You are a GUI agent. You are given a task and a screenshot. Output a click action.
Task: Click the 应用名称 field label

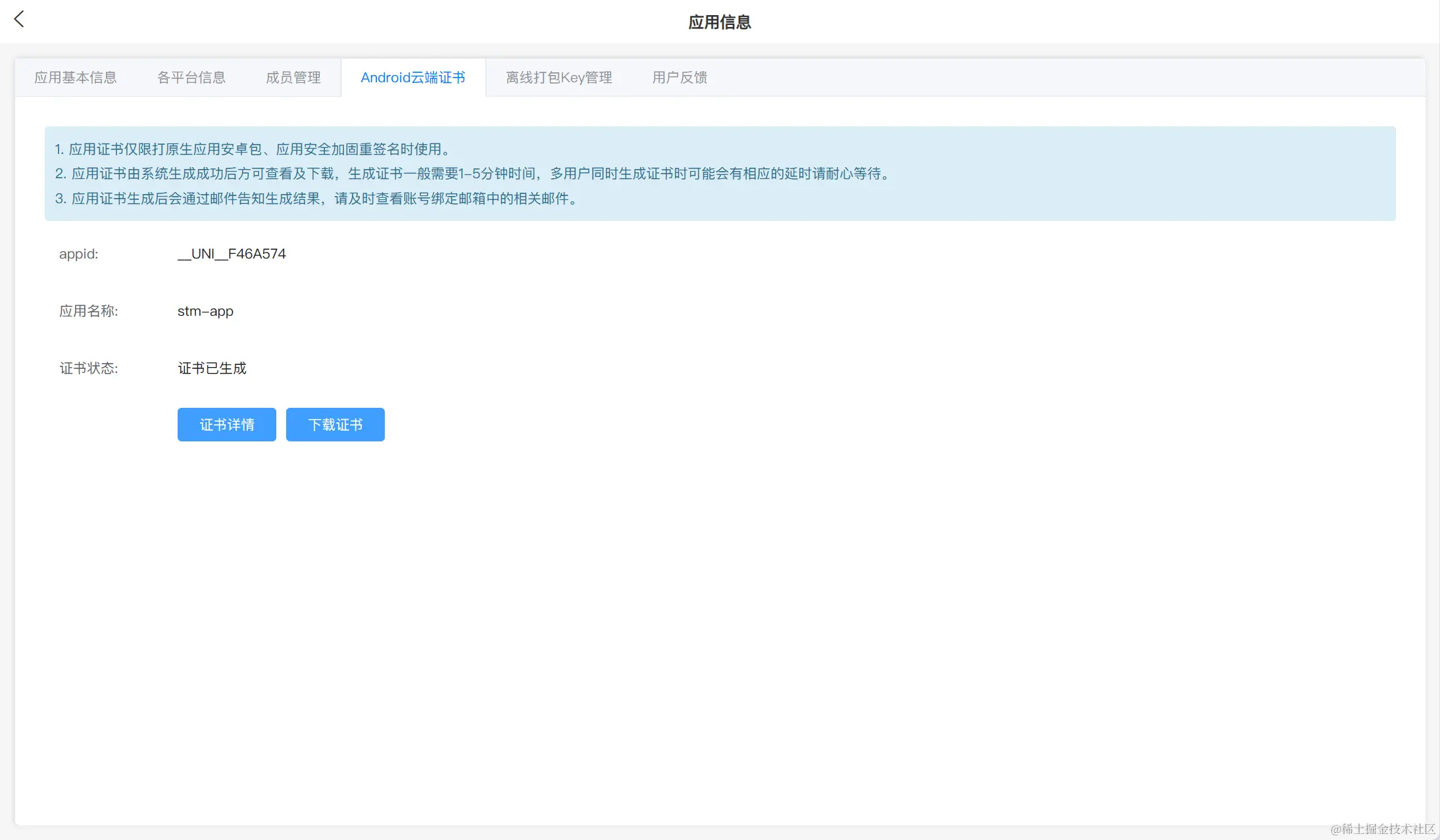click(x=88, y=311)
